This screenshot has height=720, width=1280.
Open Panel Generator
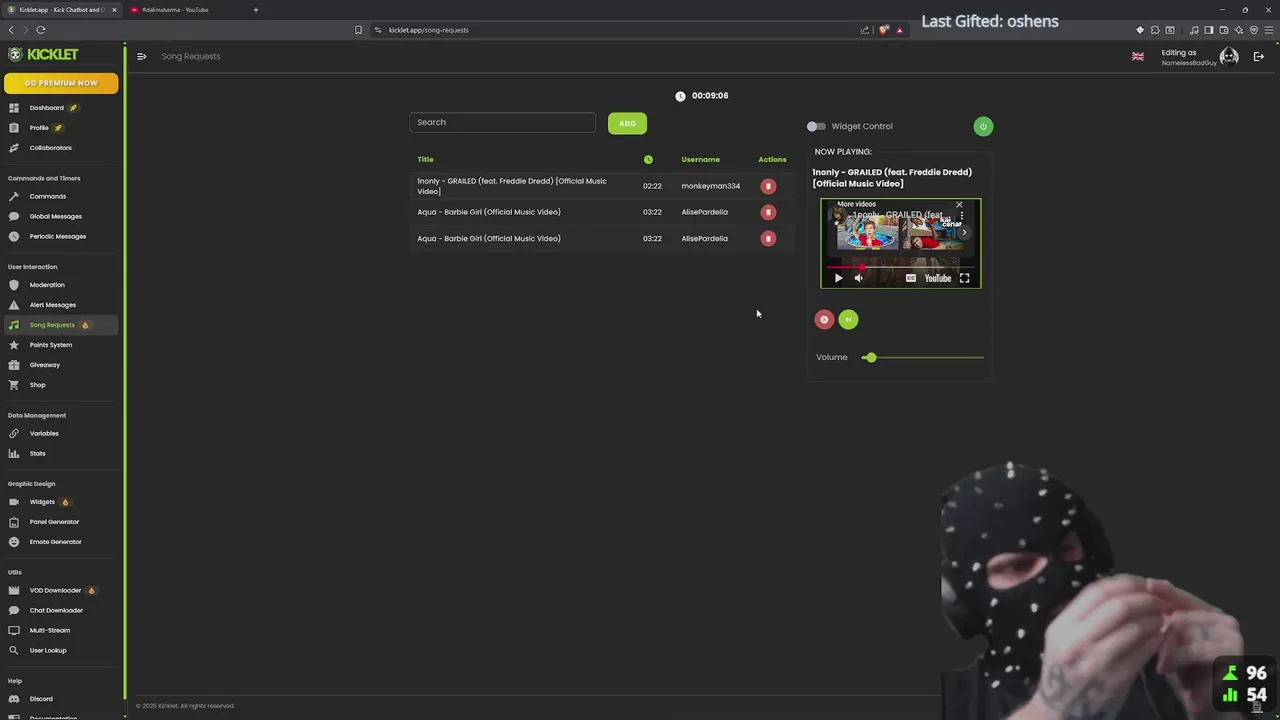[54, 522]
